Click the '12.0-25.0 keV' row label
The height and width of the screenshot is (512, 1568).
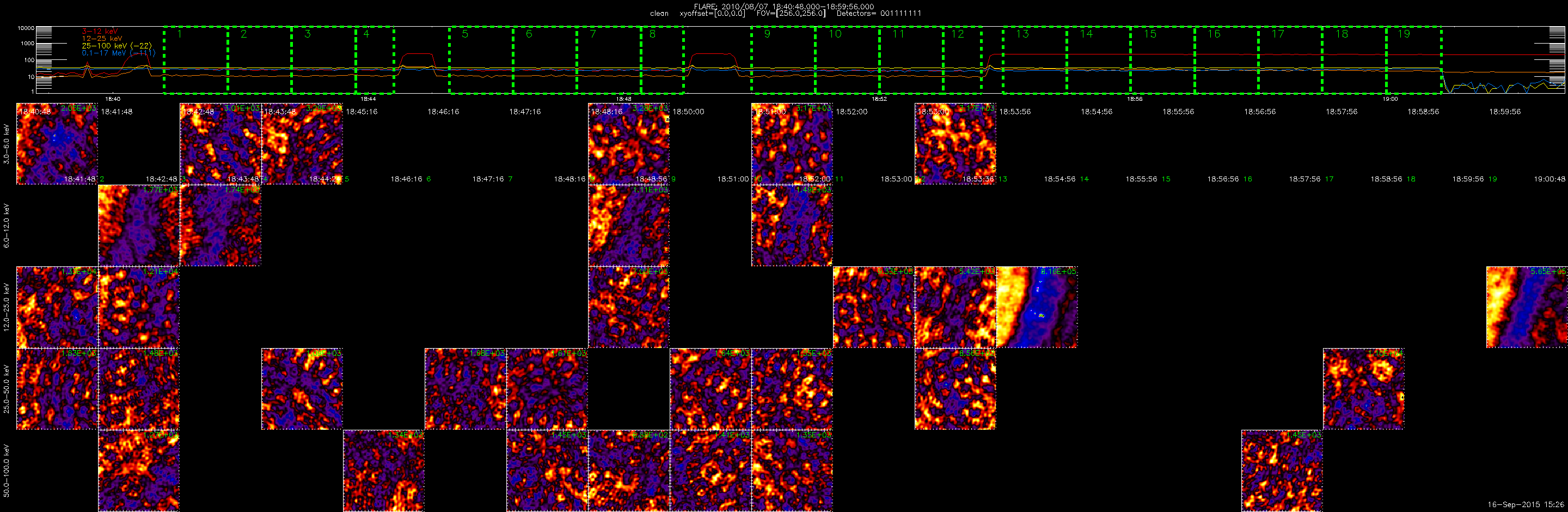7,307
